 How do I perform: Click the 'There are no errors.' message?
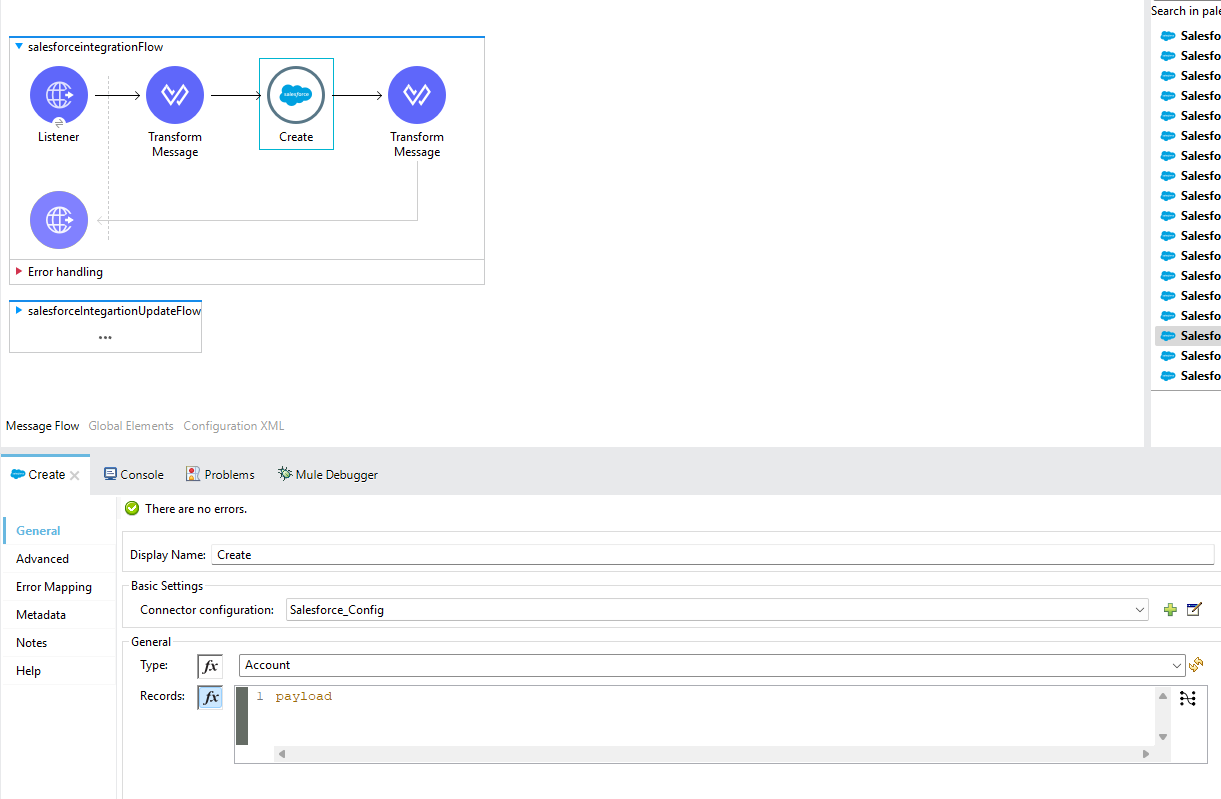pos(196,509)
